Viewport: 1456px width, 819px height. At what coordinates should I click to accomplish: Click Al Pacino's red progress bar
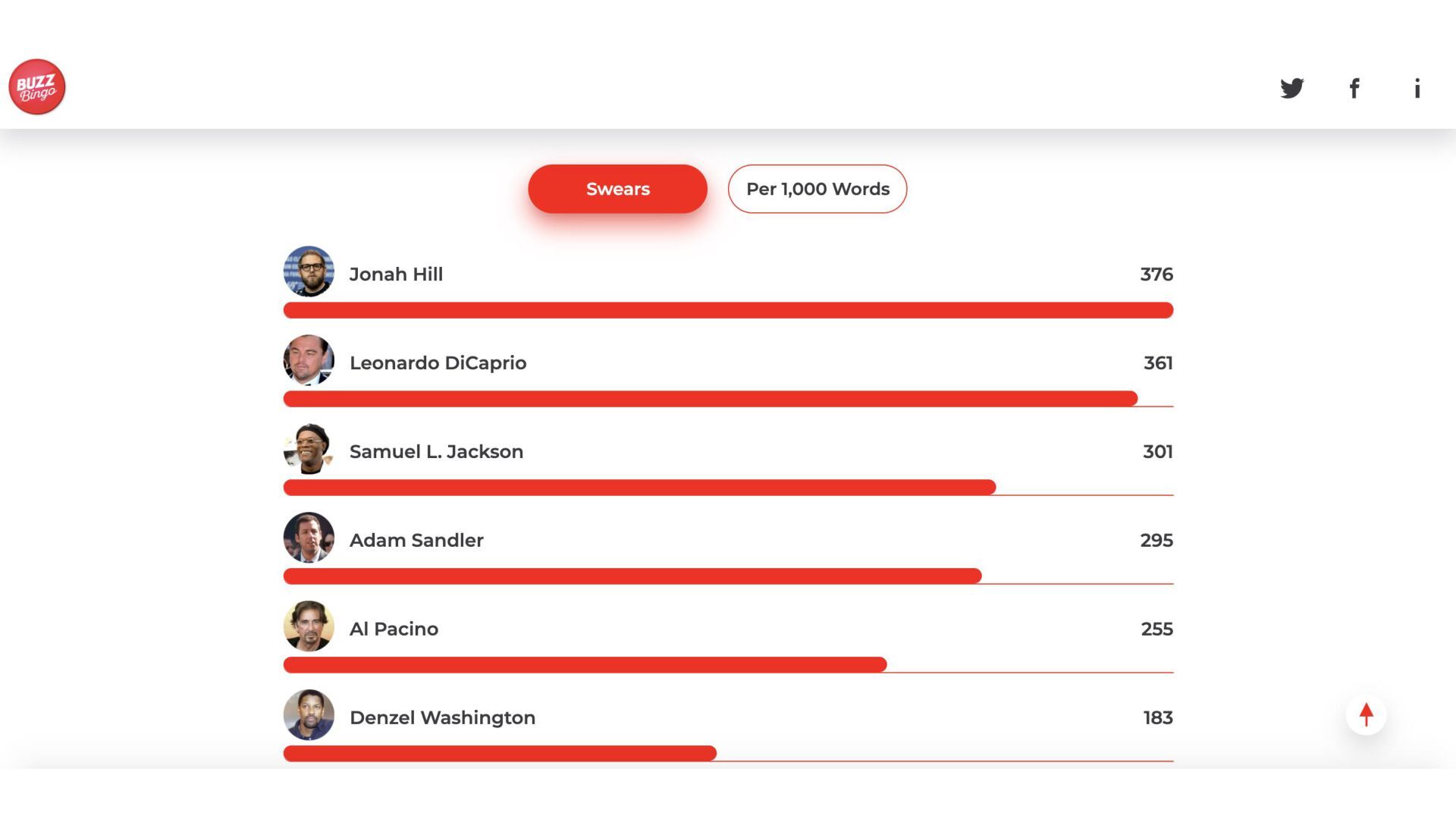[x=585, y=665]
